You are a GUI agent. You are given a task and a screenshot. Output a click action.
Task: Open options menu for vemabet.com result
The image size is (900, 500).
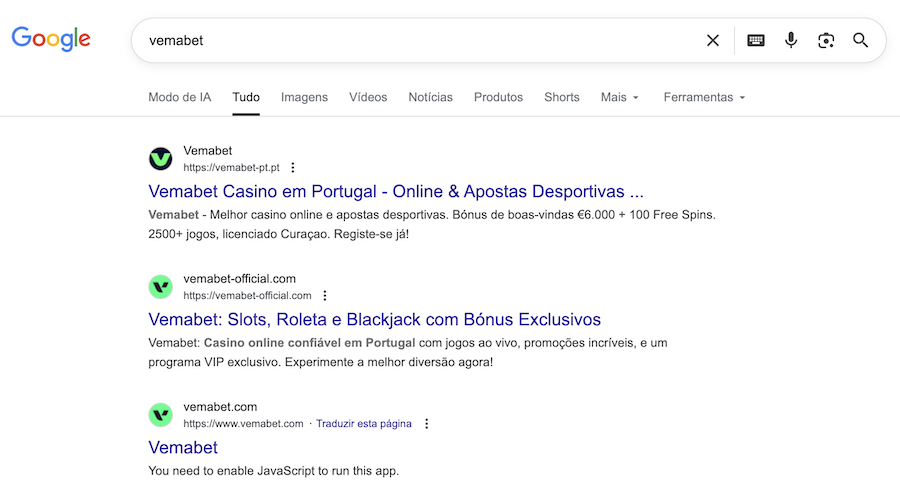coord(427,424)
